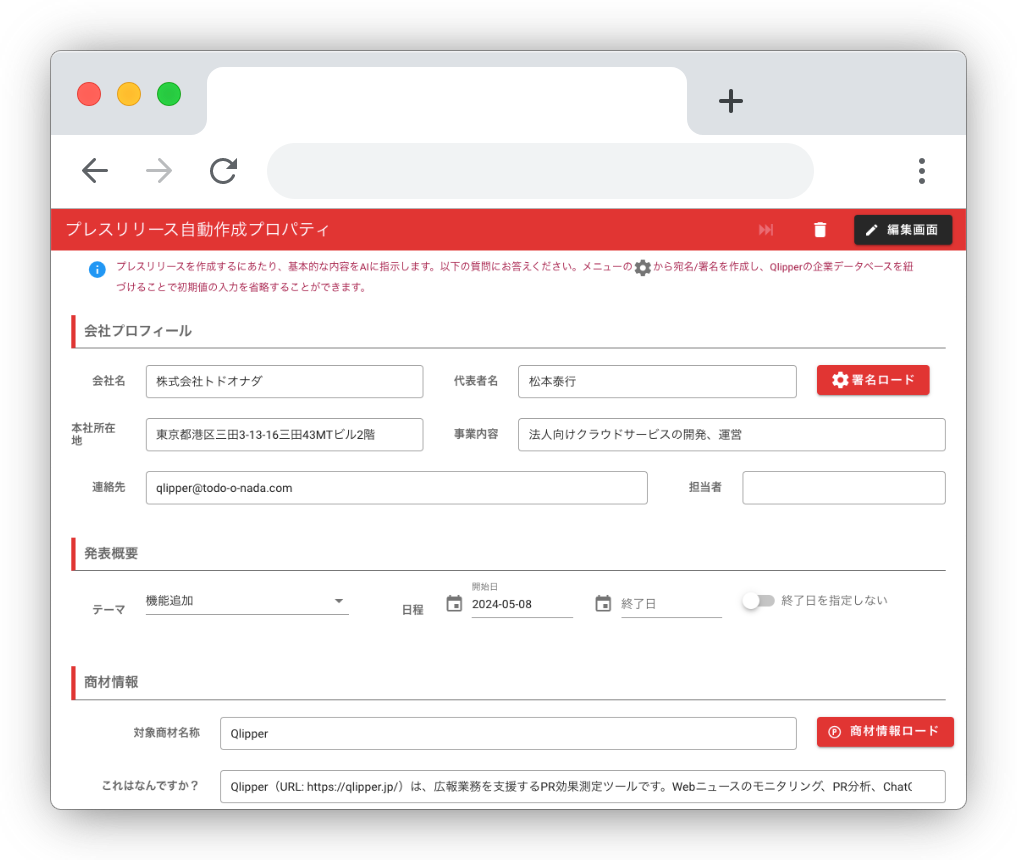Click the 会社名 input field
The height and width of the screenshot is (860, 1017).
(x=284, y=381)
